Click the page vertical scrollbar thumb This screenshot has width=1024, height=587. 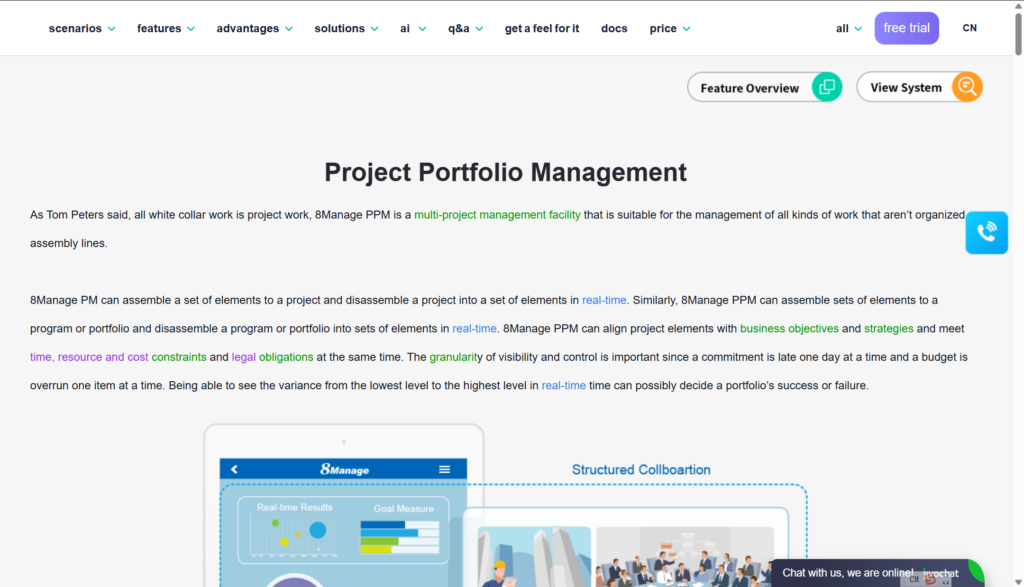pos(1018,34)
